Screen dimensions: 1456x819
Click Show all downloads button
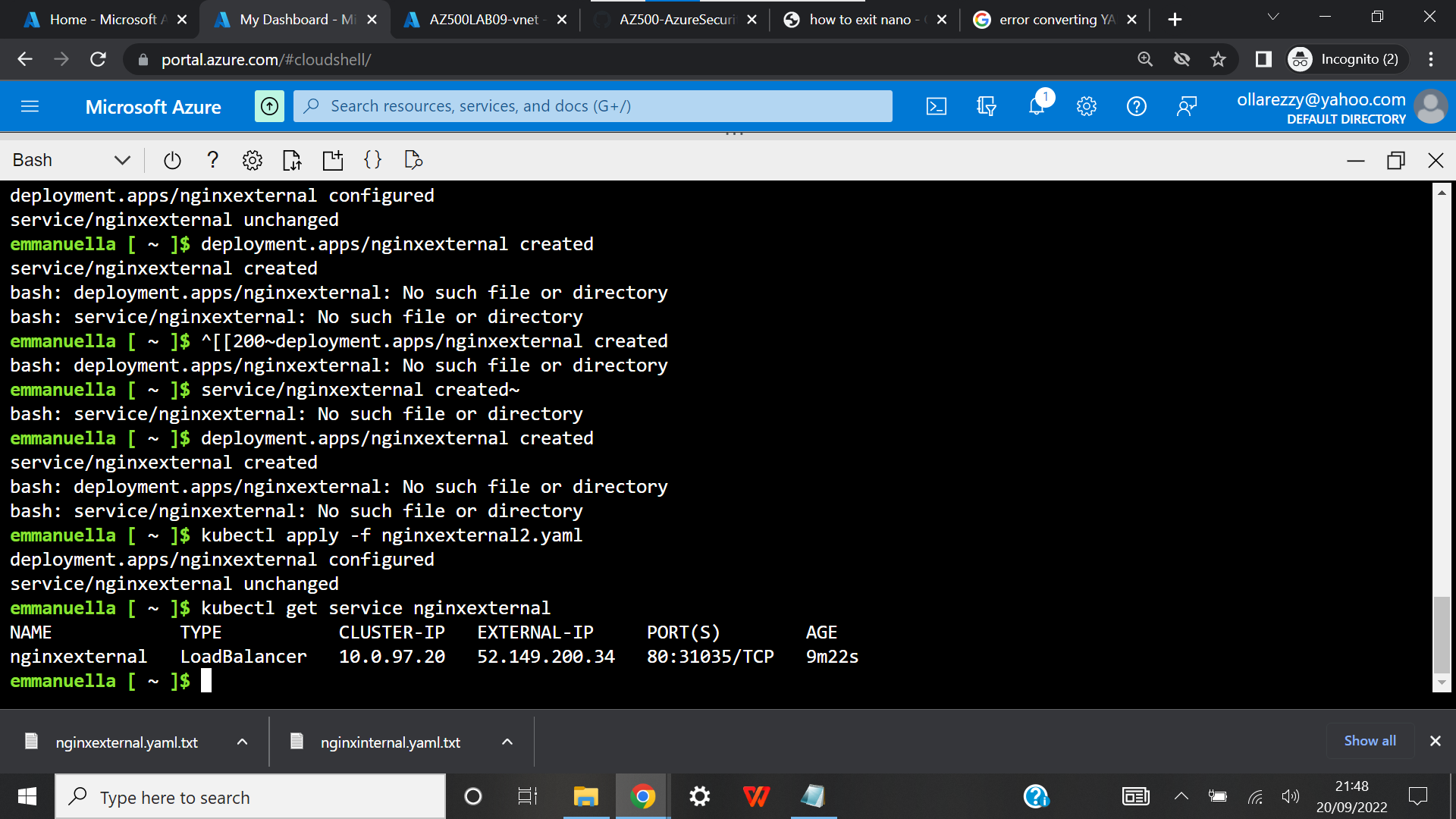tap(1369, 741)
